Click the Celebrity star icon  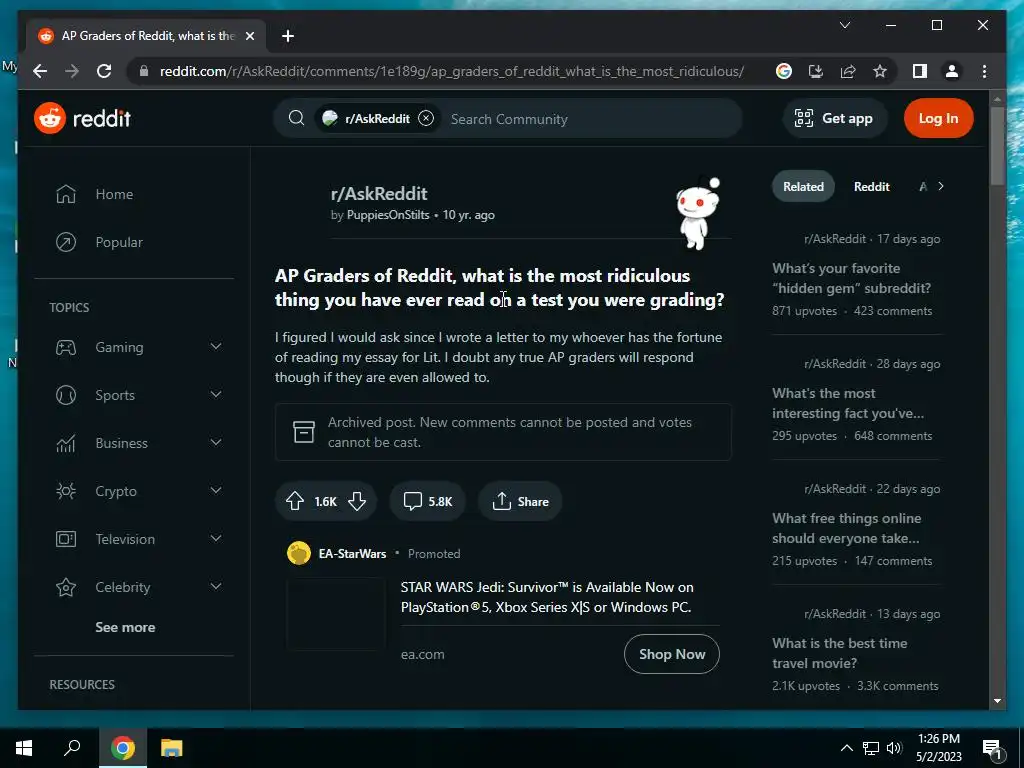click(x=66, y=587)
